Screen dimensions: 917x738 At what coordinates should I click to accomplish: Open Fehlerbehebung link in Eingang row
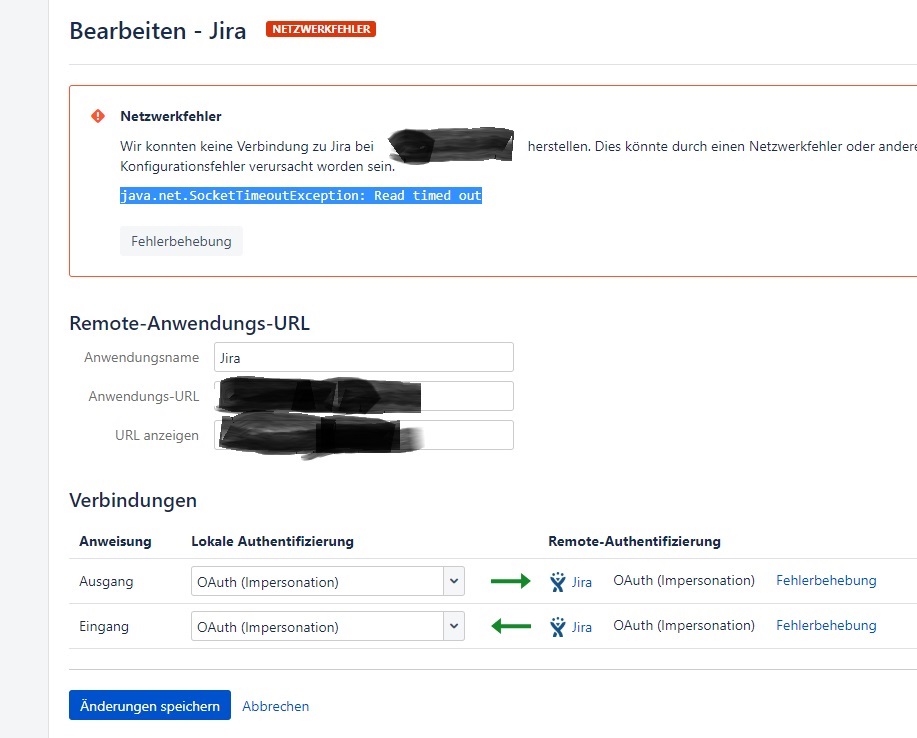(826, 625)
